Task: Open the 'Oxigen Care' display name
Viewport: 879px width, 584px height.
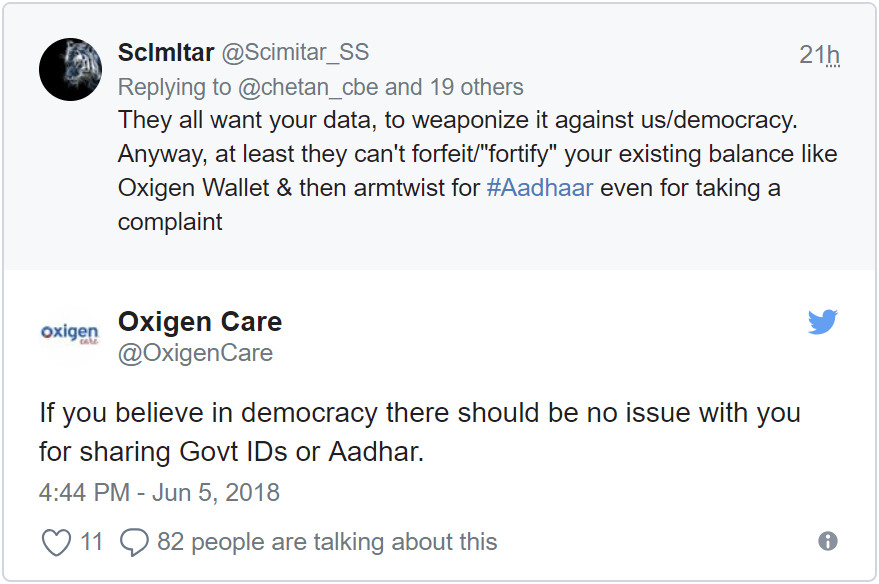Action: point(200,322)
